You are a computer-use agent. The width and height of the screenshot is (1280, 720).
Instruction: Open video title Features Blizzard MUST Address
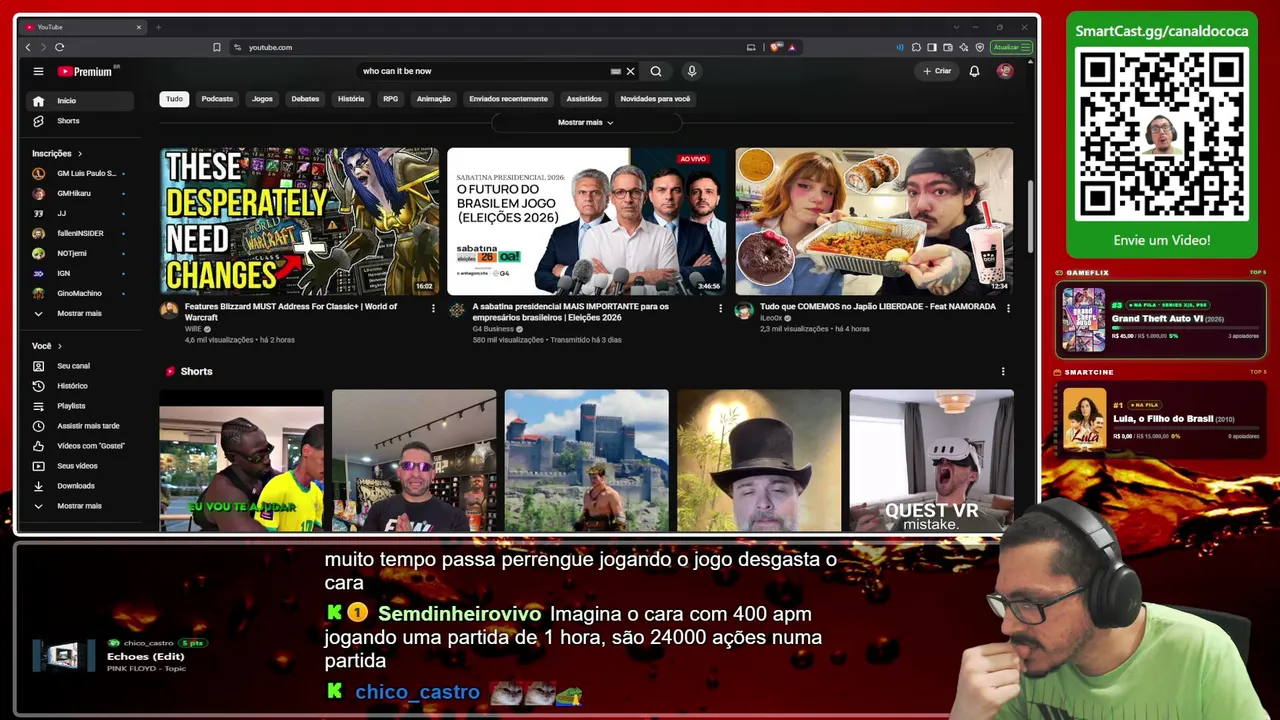[x=291, y=312]
